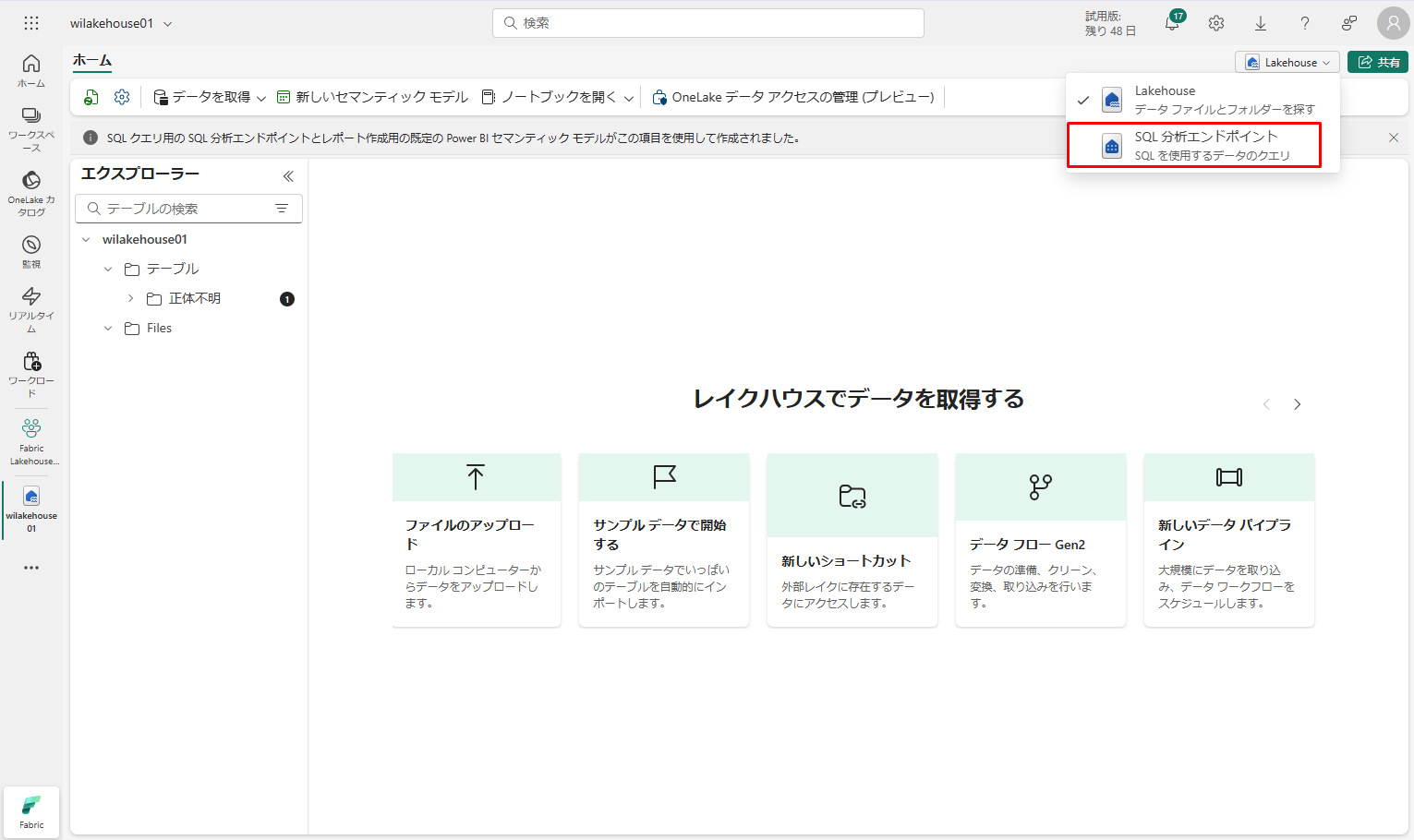
Task: Expand the 正体不明 folder node
Action: pyautogui.click(x=130, y=298)
